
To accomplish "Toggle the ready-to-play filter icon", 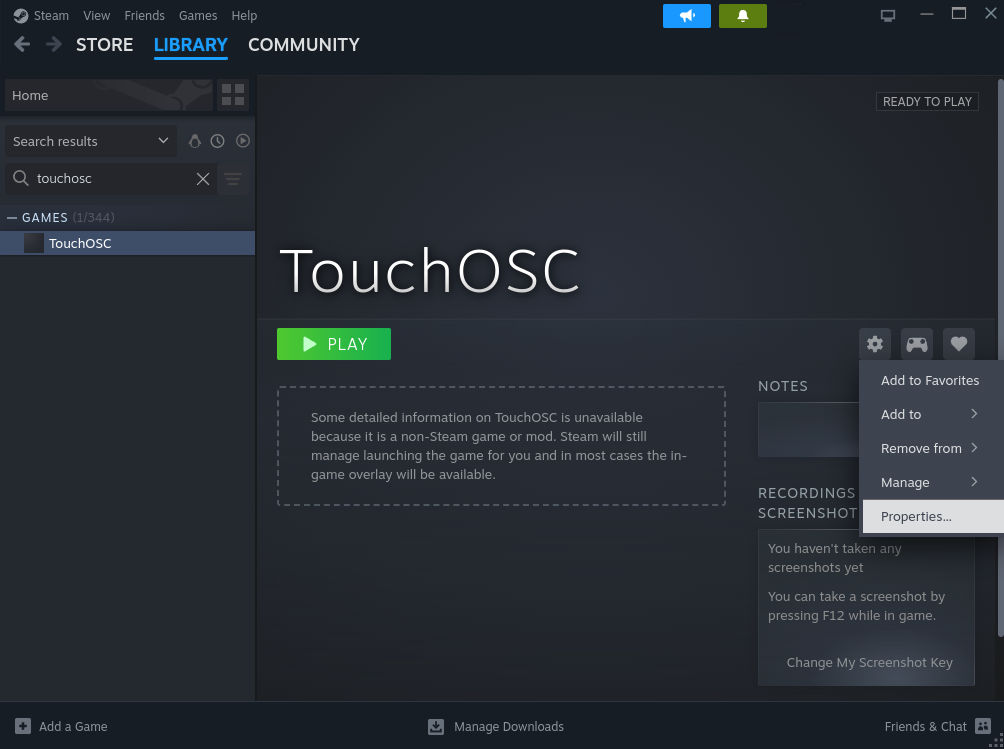I will (242, 141).
